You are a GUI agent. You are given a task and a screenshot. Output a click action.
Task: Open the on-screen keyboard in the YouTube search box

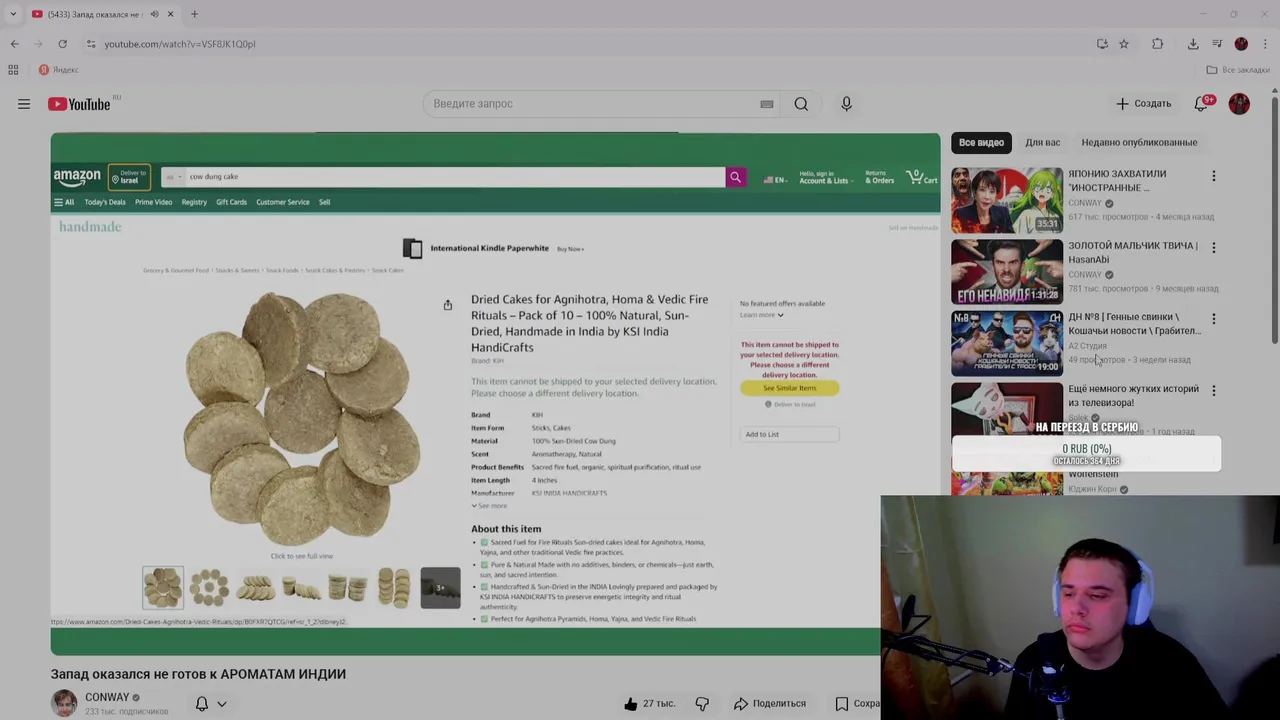(x=767, y=104)
